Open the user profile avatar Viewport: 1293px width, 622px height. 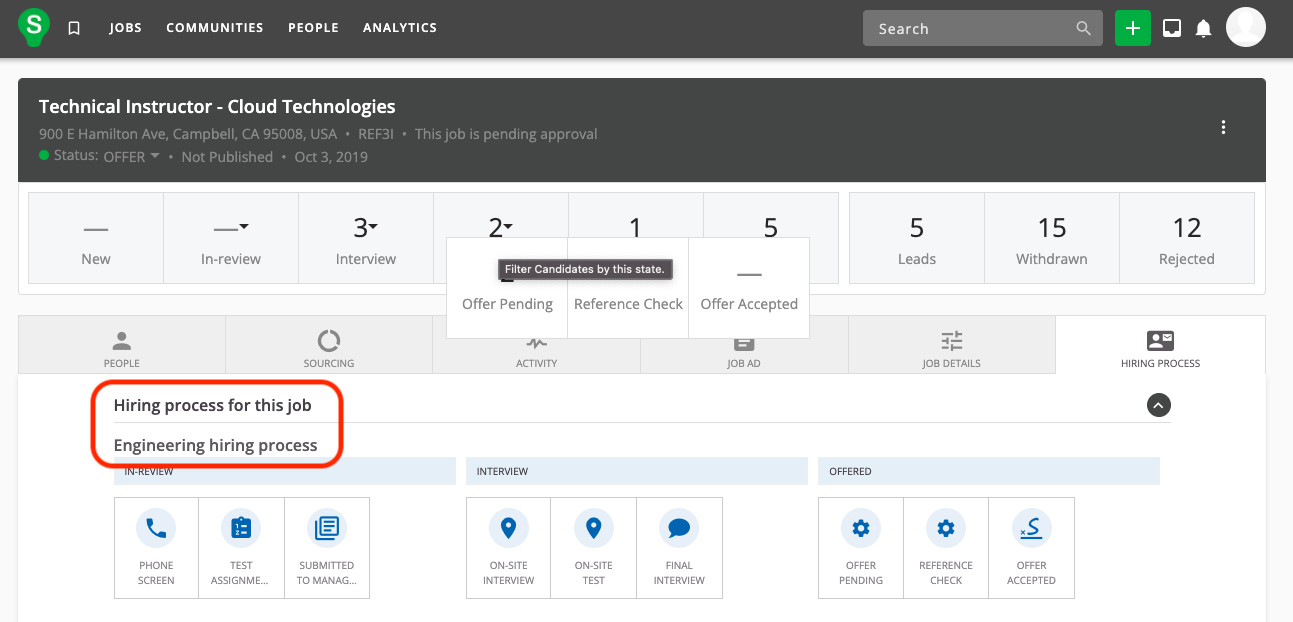1245,28
